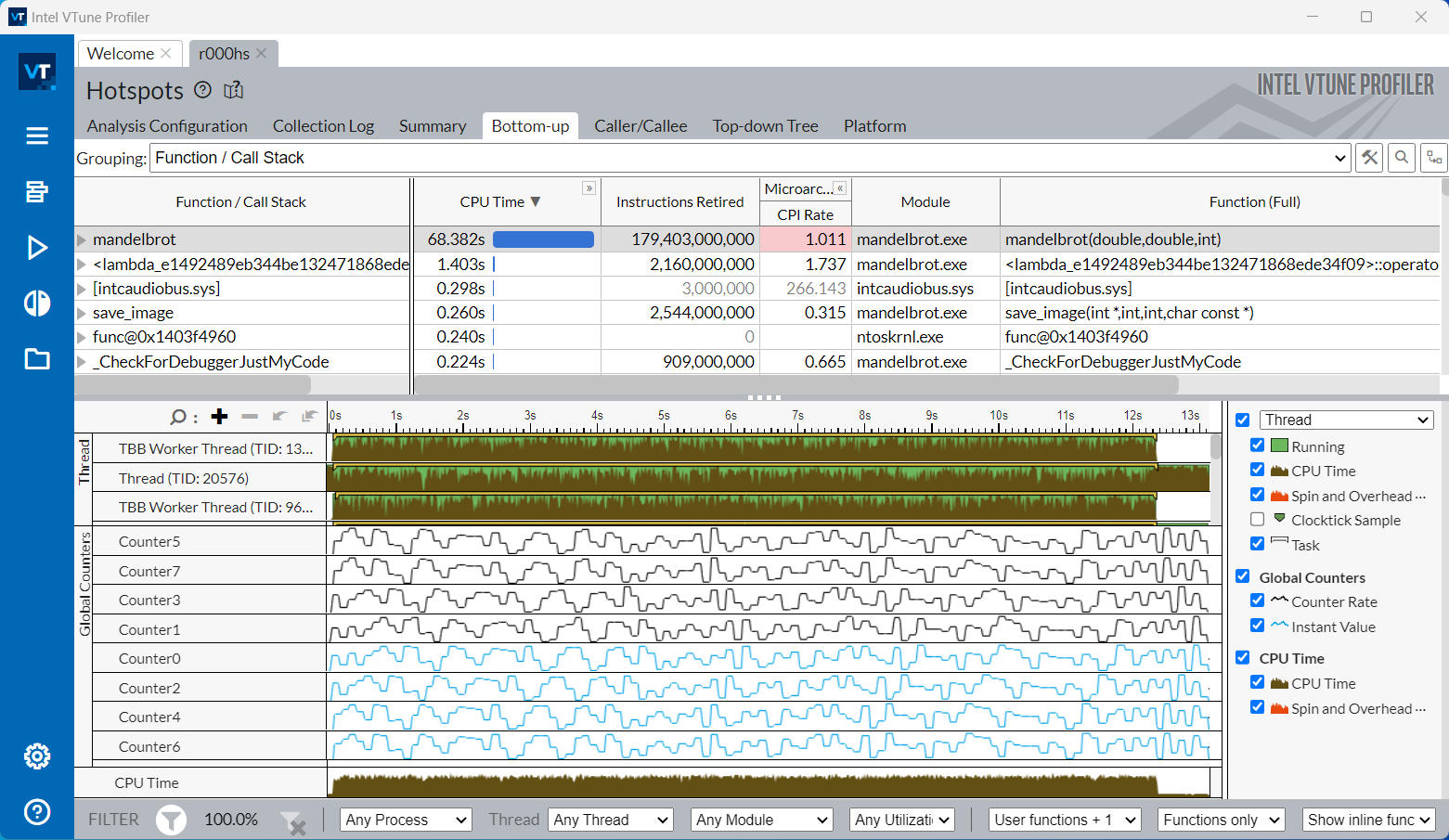Click the Instructions Retired column header
Viewport: 1449px width, 840px height.
point(679,201)
